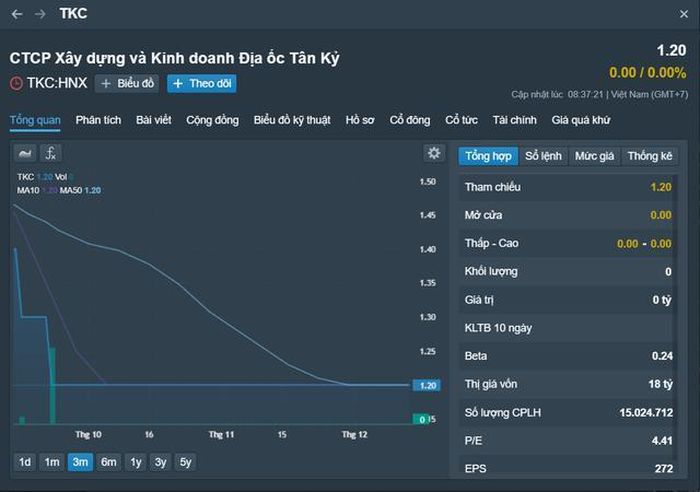The height and width of the screenshot is (492, 700).
Task: Select the 6m time range
Action: coord(108,462)
